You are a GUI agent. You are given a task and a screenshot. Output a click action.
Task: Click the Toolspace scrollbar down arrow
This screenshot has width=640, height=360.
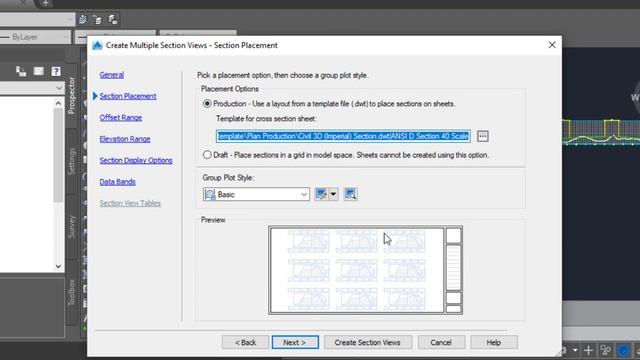58,267
